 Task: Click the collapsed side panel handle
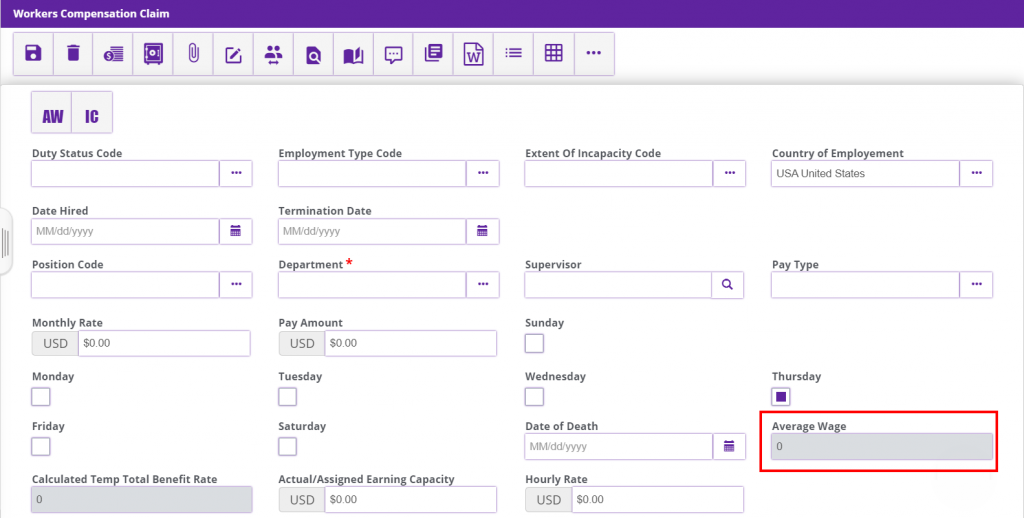pyautogui.click(x=6, y=242)
